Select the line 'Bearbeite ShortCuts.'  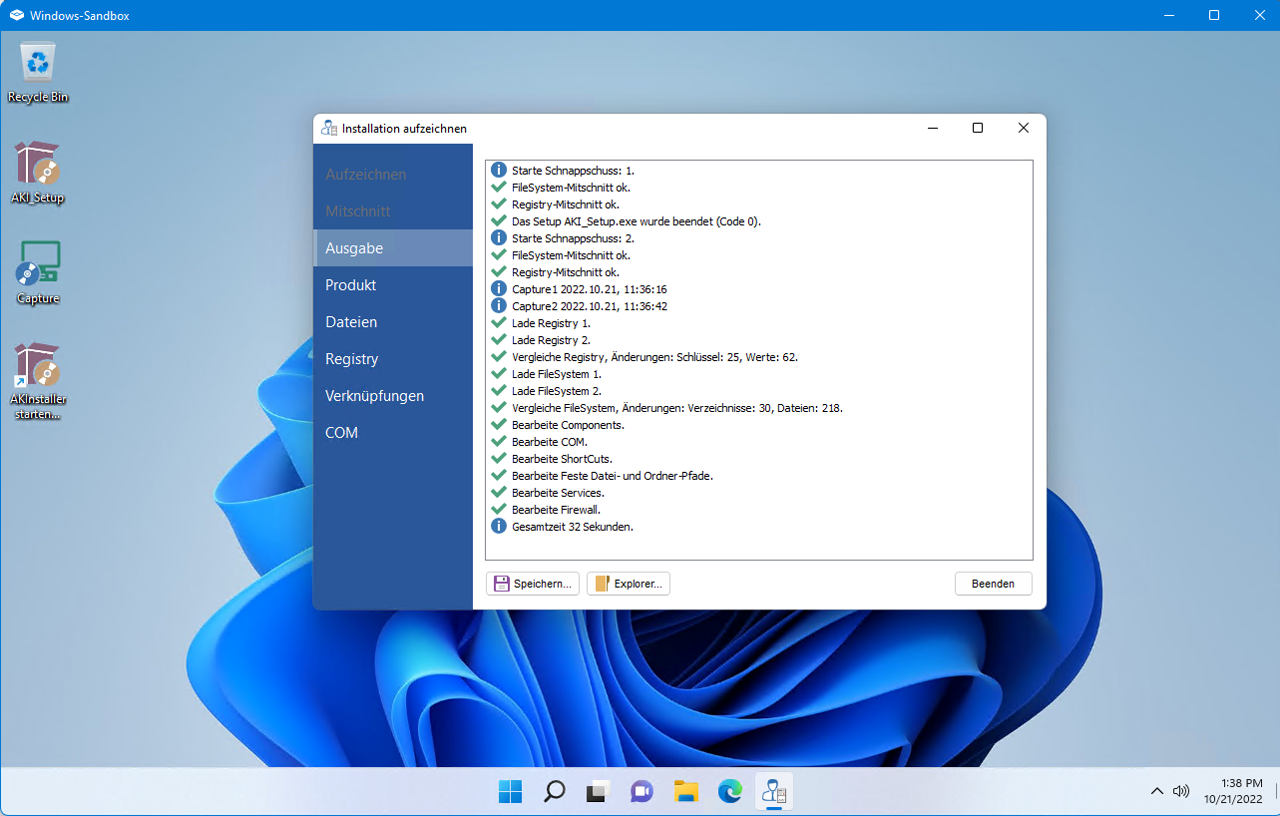(x=562, y=459)
